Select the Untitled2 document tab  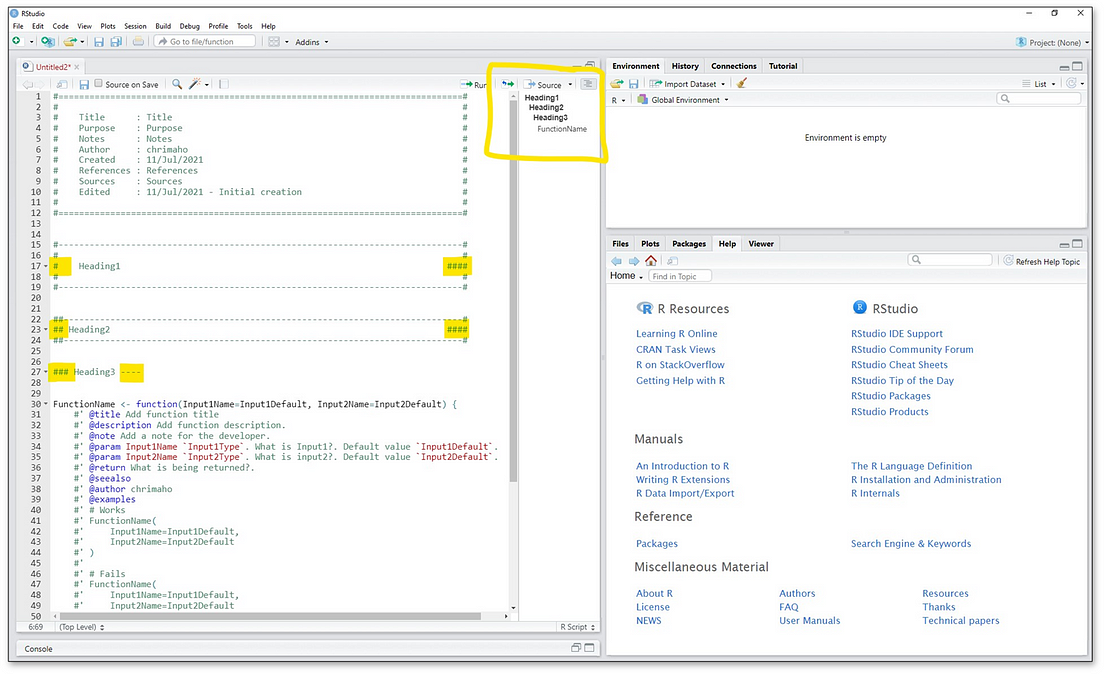(x=53, y=67)
